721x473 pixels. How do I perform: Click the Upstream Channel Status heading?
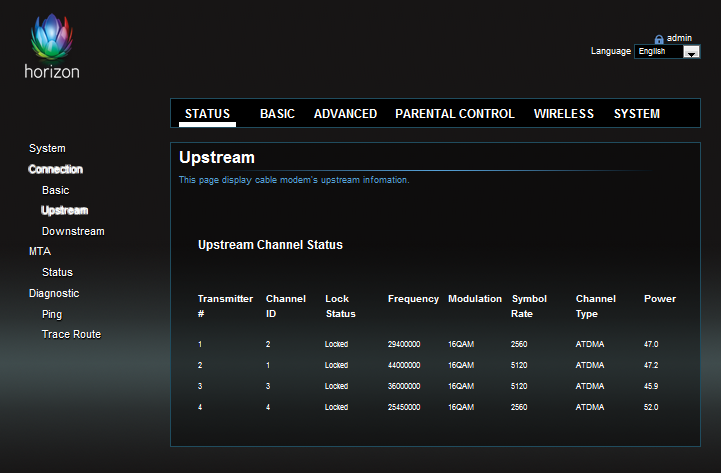pos(270,245)
